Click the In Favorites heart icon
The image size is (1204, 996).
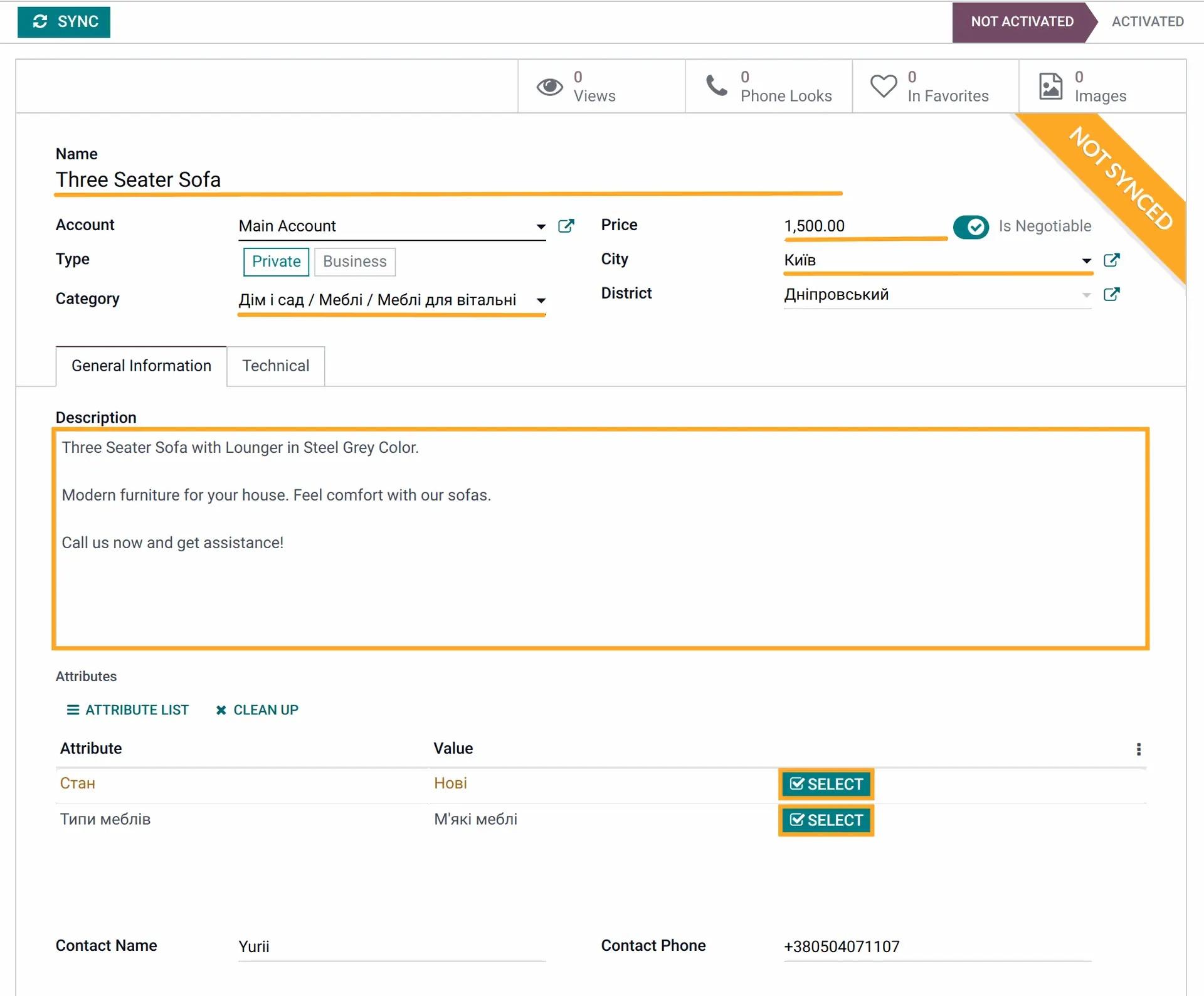pos(883,86)
